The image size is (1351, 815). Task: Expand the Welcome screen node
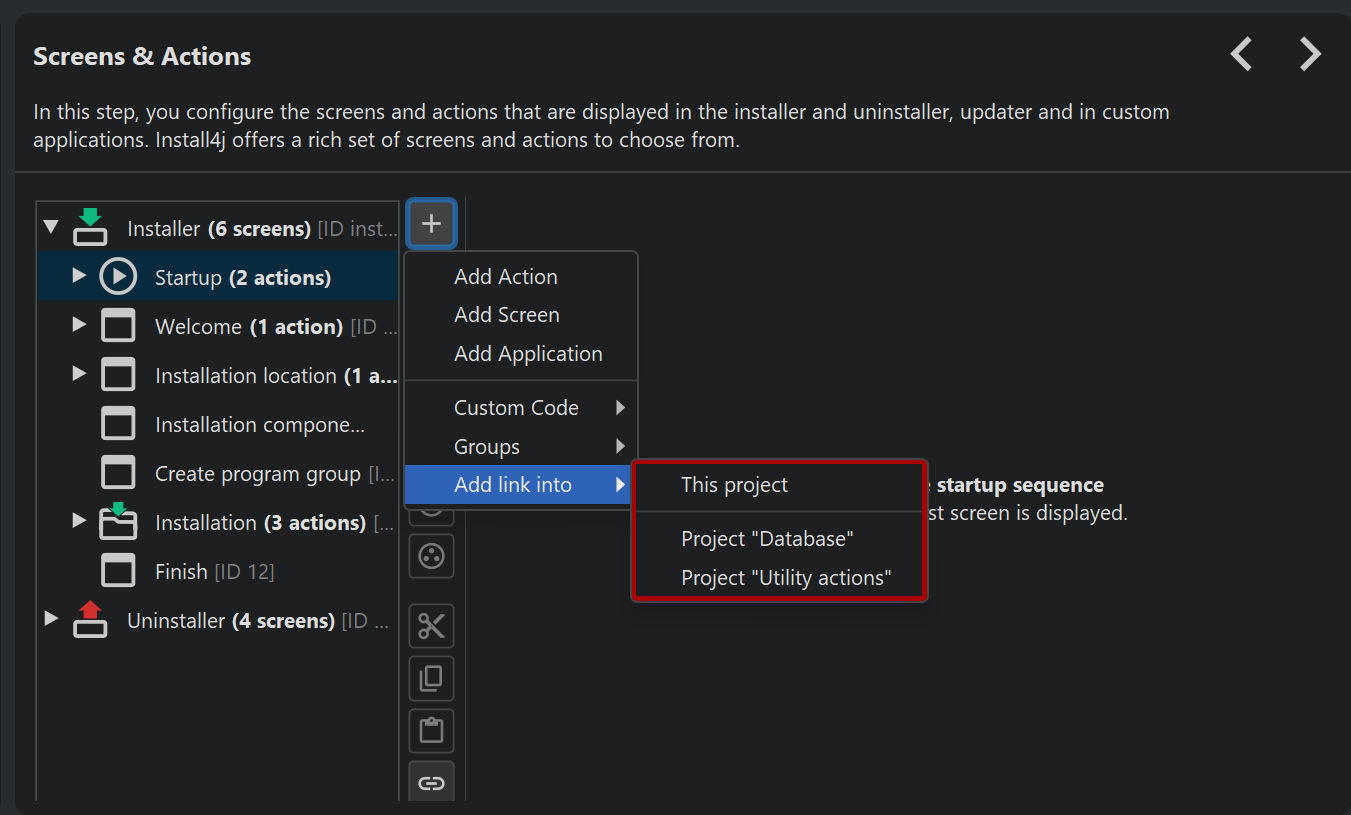pos(79,325)
